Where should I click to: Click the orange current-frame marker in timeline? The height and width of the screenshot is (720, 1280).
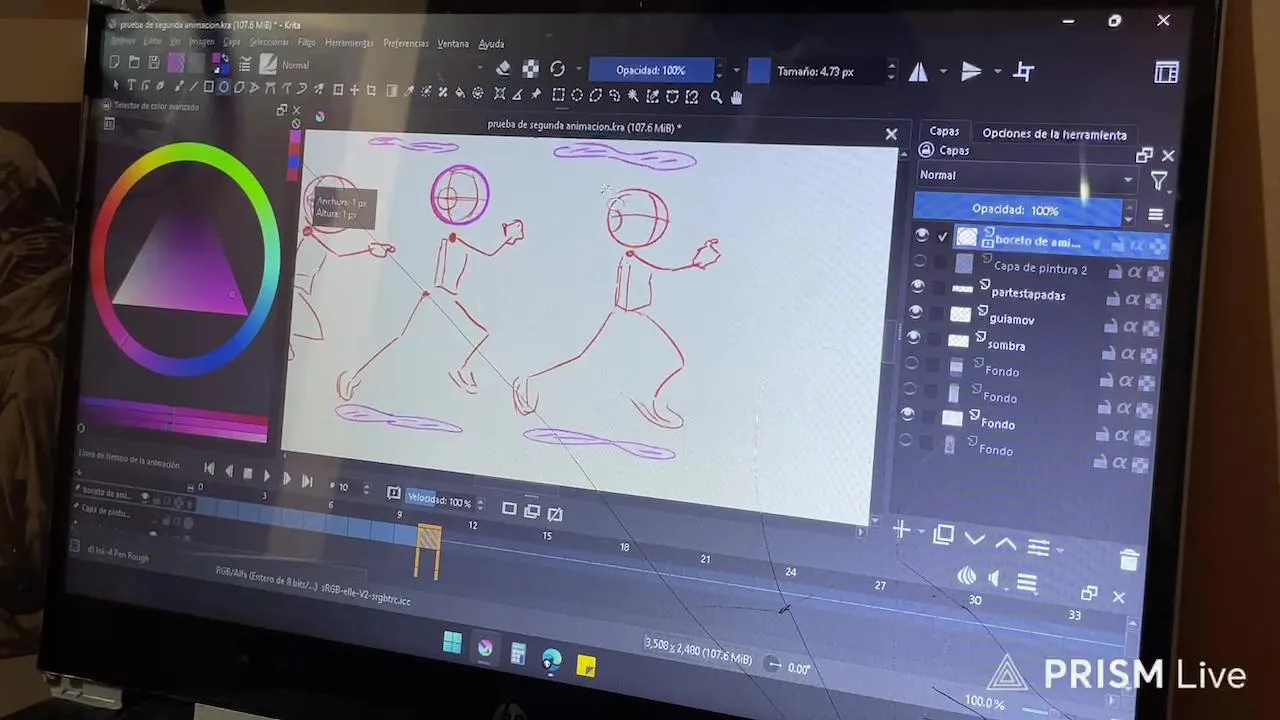428,551
